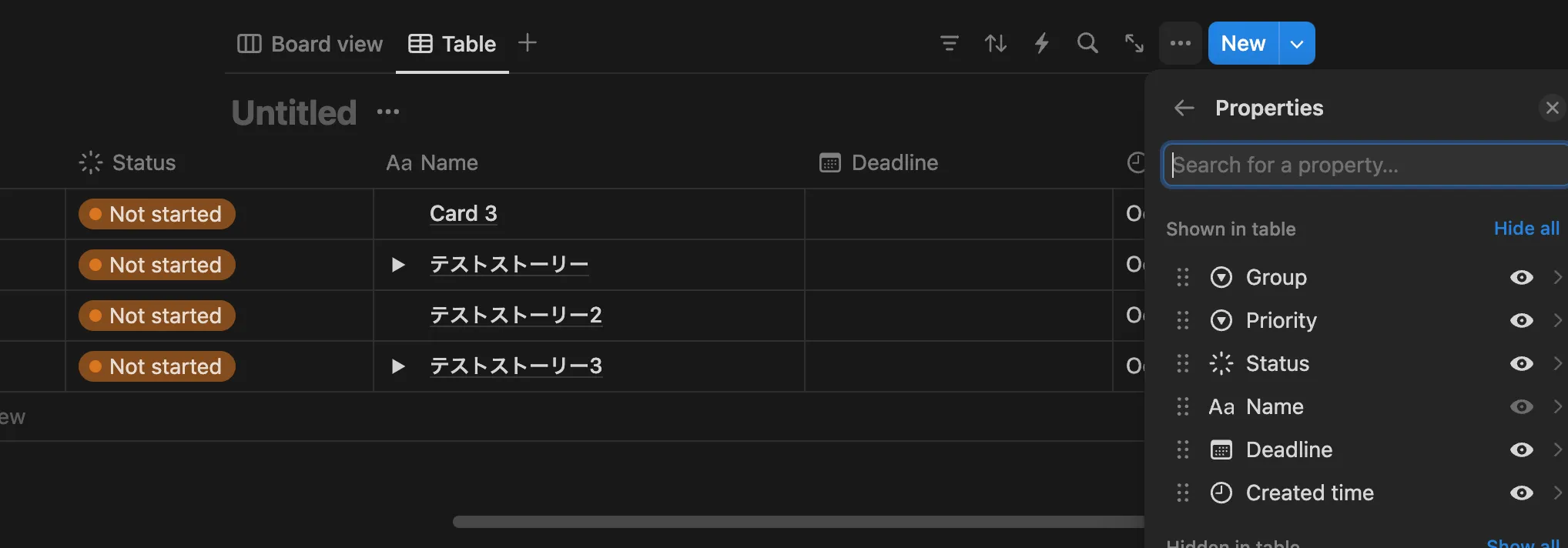Click the sort arrows icon
Image resolution: width=1568 pixels, height=548 pixels.
[x=996, y=43]
